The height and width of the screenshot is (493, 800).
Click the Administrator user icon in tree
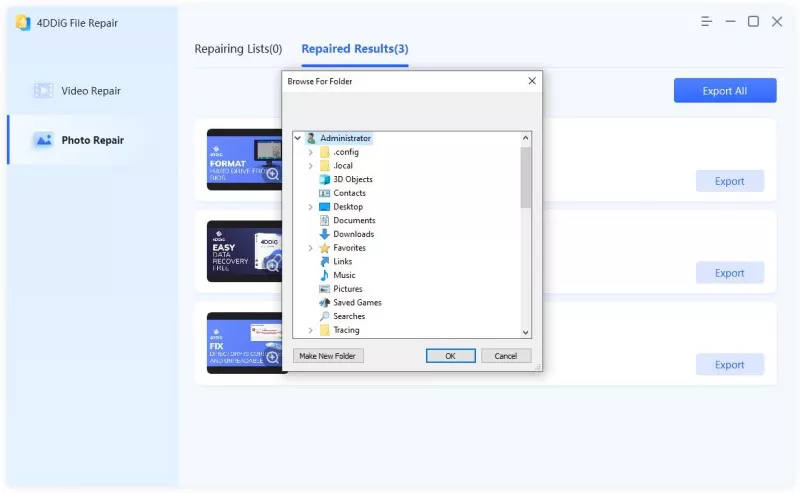311,138
